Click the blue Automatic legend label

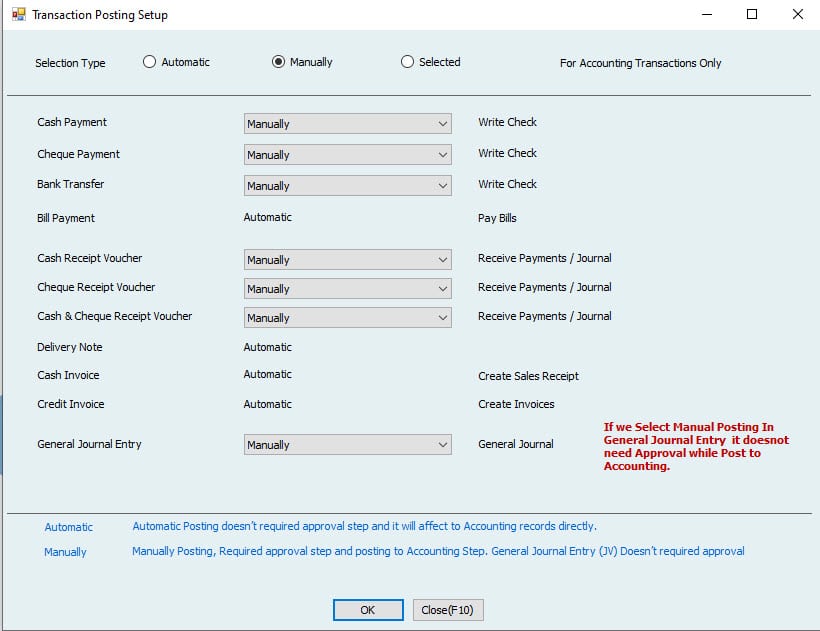pos(69,527)
